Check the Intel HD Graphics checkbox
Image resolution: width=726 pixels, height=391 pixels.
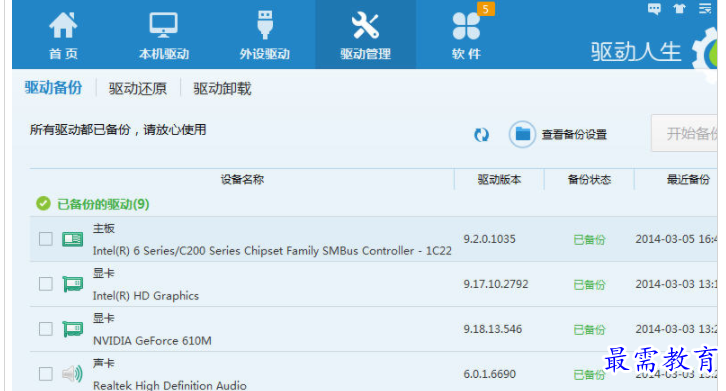(x=46, y=284)
